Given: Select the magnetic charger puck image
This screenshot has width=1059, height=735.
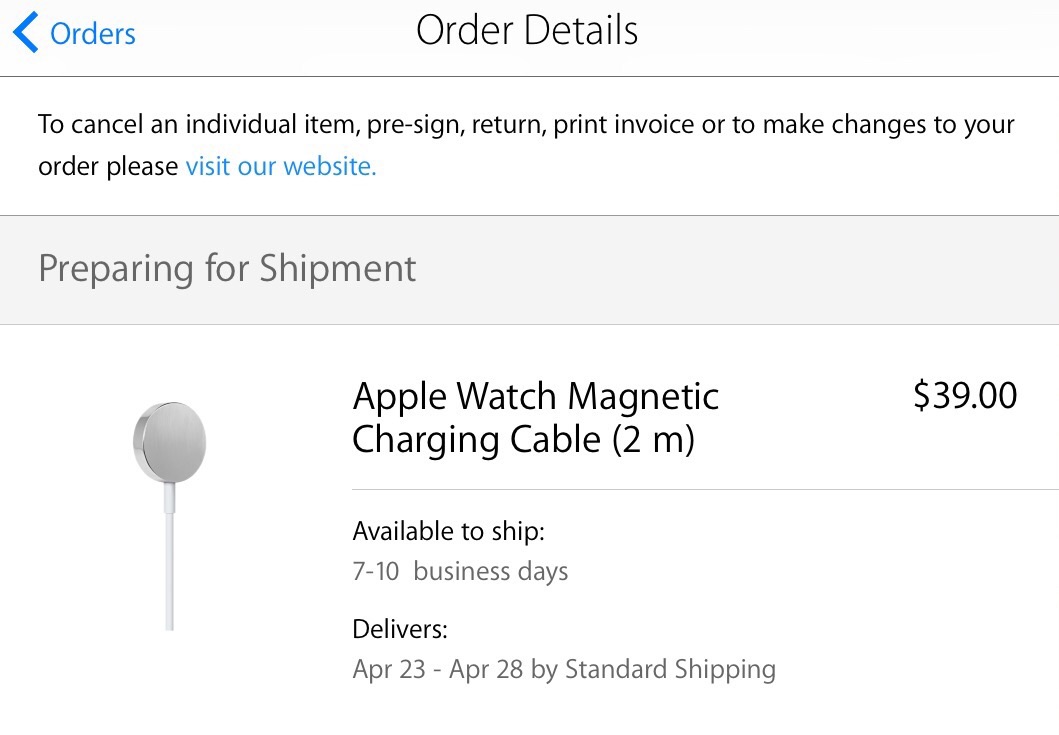Looking at the screenshot, I should (x=170, y=442).
